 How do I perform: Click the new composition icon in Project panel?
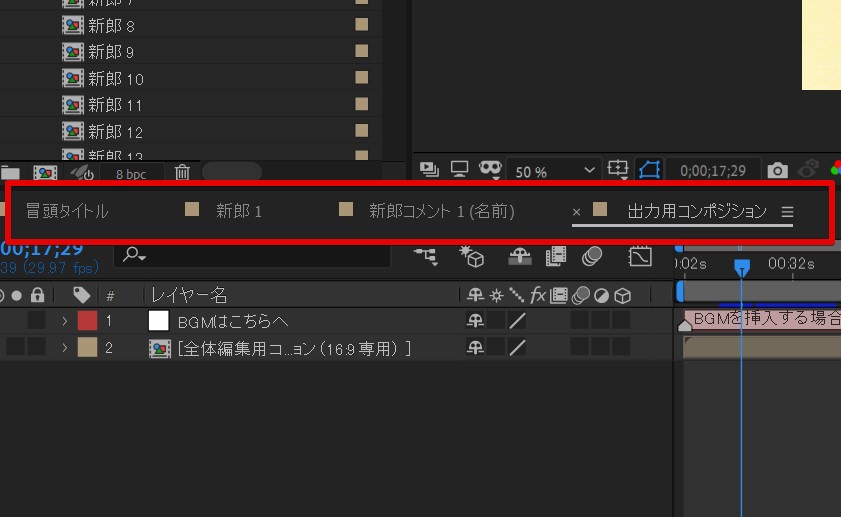(x=45, y=172)
